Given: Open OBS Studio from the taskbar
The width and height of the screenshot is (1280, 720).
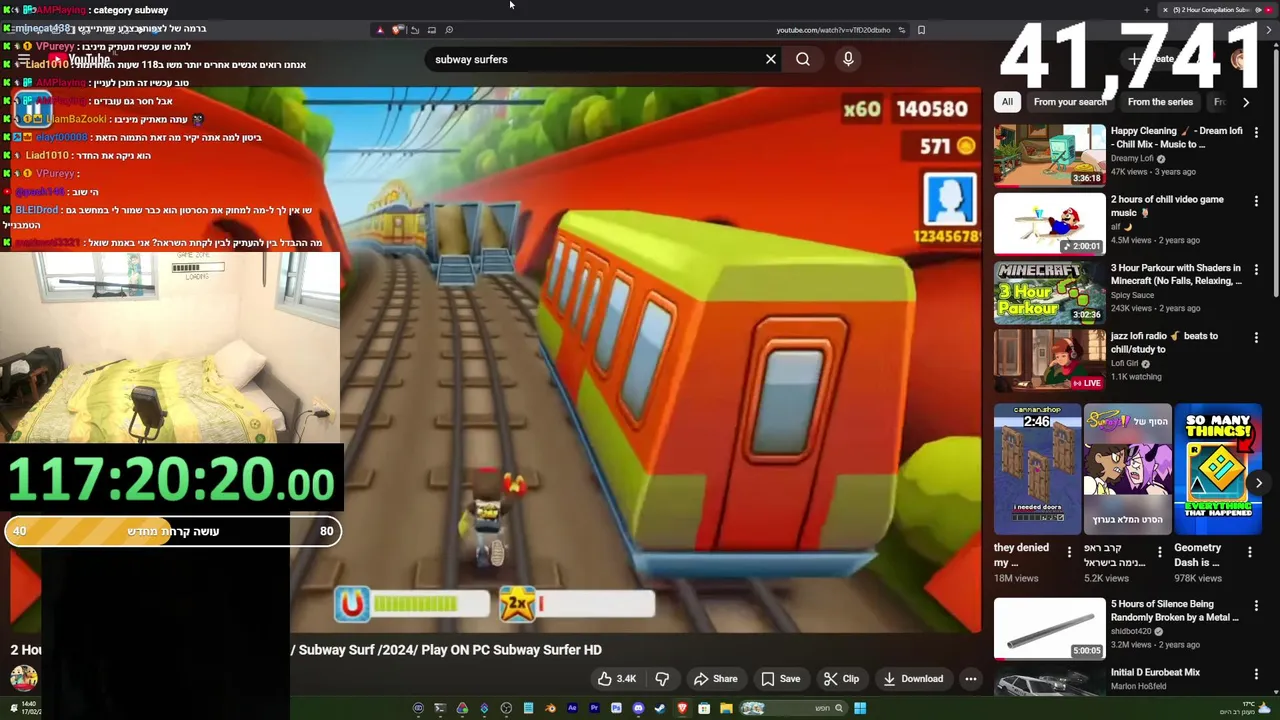Looking at the screenshot, I should coord(506,708).
